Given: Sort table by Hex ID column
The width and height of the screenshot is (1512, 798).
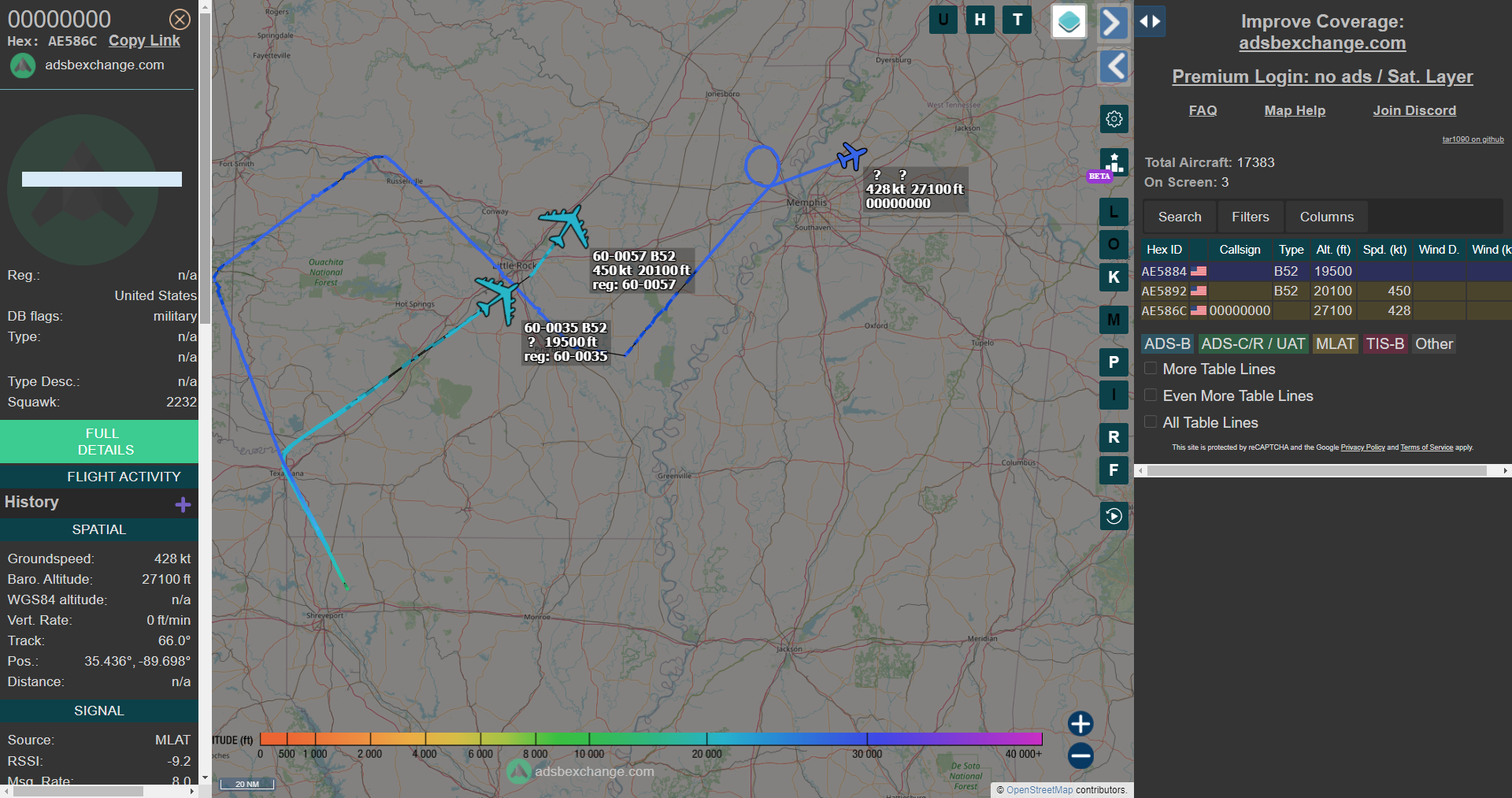Looking at the screenshot, I should pyautogui.click(x=1164, y=250).
